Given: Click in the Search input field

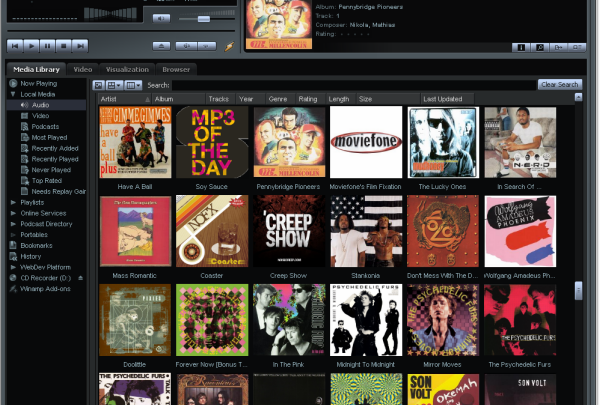Looking at the screenshot, I should click(x=354, y=85).
